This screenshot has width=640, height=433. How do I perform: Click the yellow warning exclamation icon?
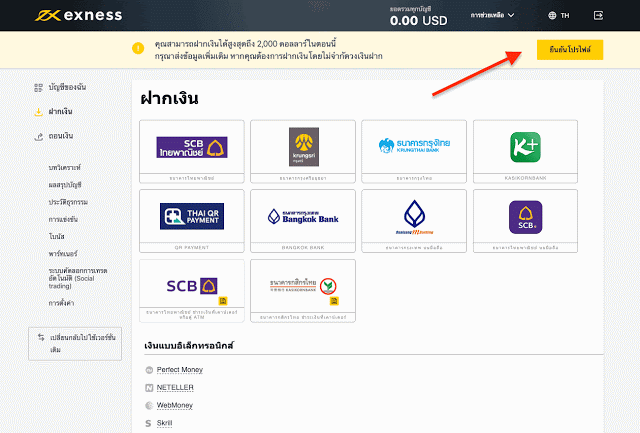[x=138, y=49]
